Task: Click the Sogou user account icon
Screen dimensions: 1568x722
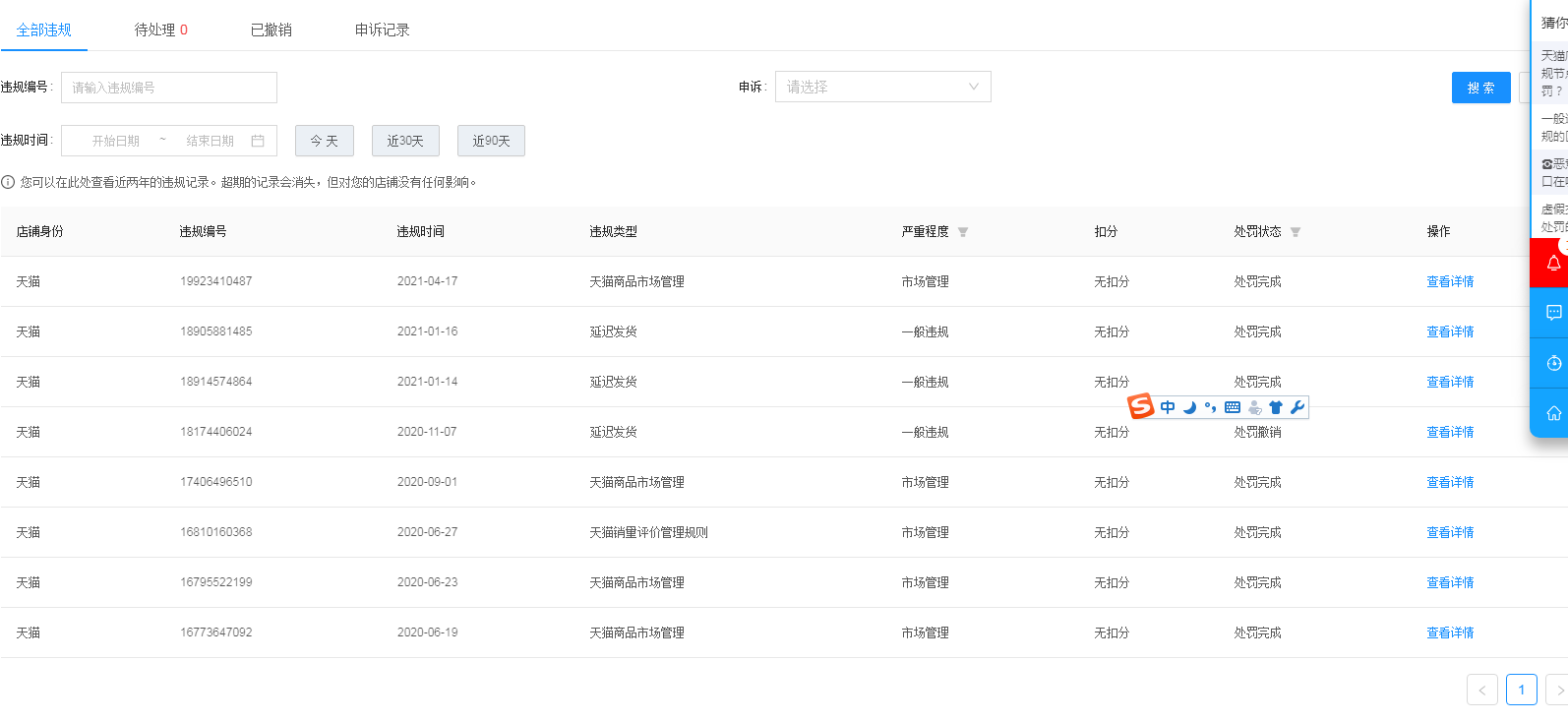Action: (1254, 407)
